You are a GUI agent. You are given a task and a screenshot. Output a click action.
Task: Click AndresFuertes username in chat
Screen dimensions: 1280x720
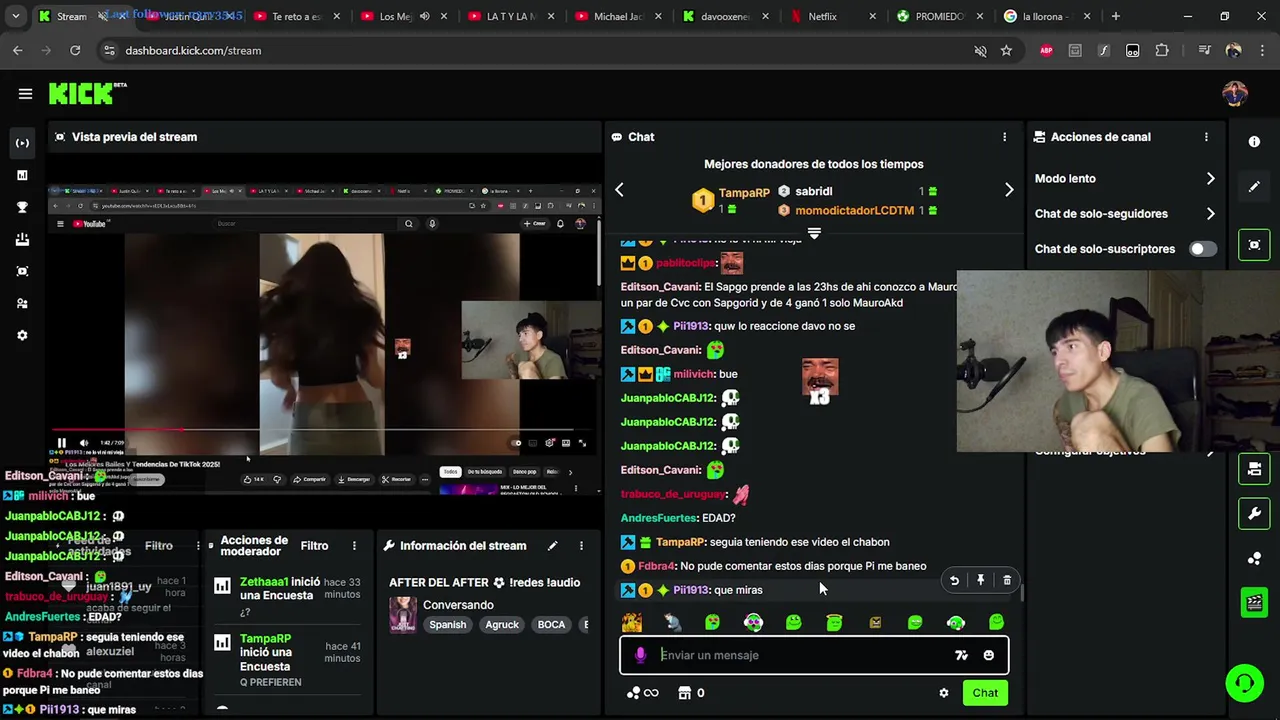click(658, 518)
